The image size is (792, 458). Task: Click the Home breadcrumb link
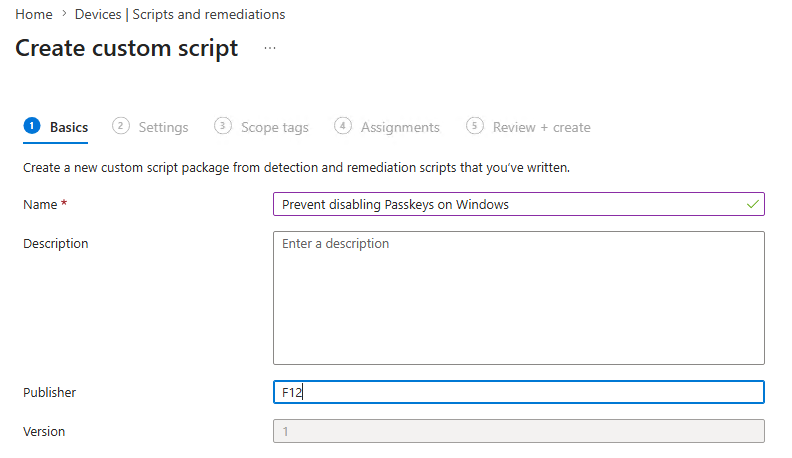(x=33, y=14)
